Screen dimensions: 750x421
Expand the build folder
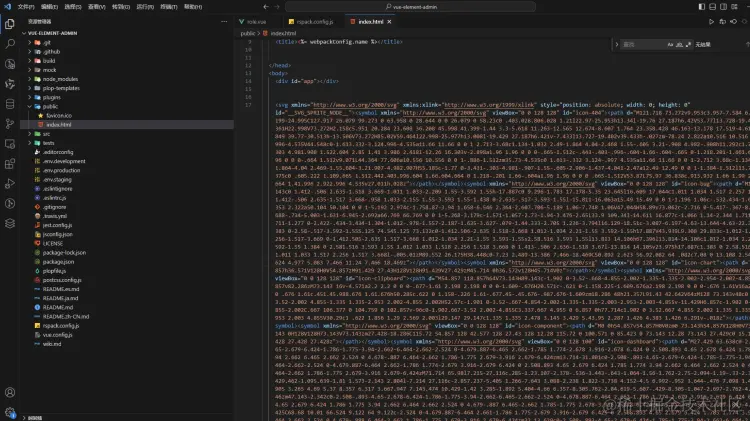pos(127,61)
